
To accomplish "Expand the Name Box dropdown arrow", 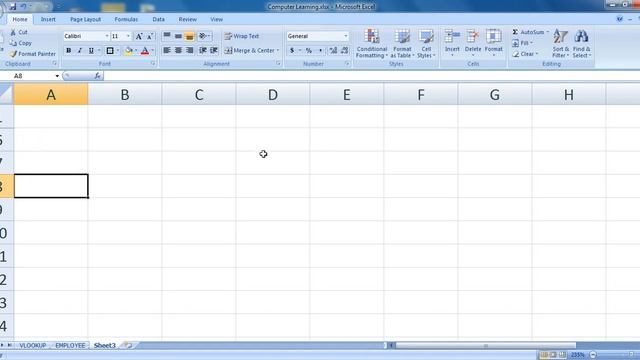I will [57, 76].
